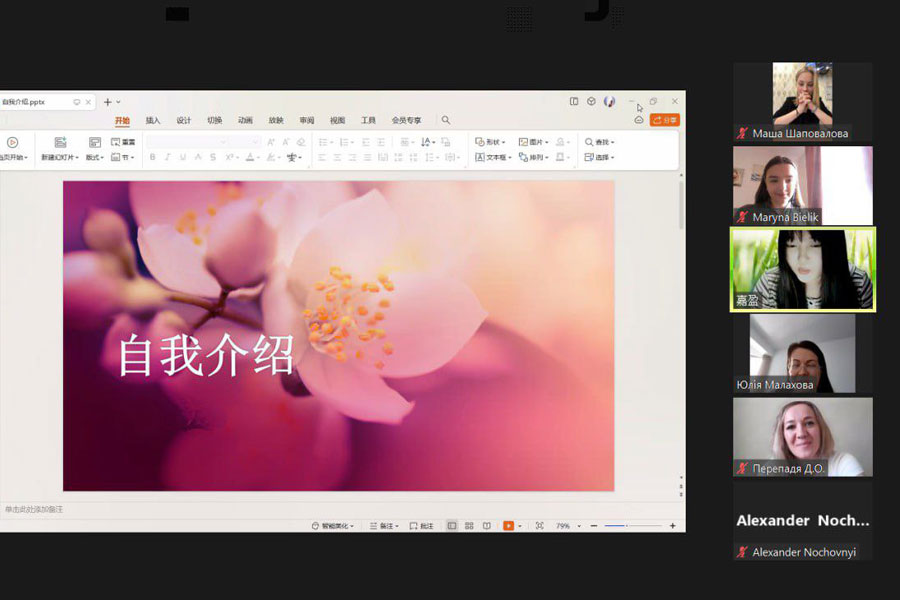Click the zoom slider in status bar
The width and height of the screenshot is (900, 600).
(x=630, y=525)
